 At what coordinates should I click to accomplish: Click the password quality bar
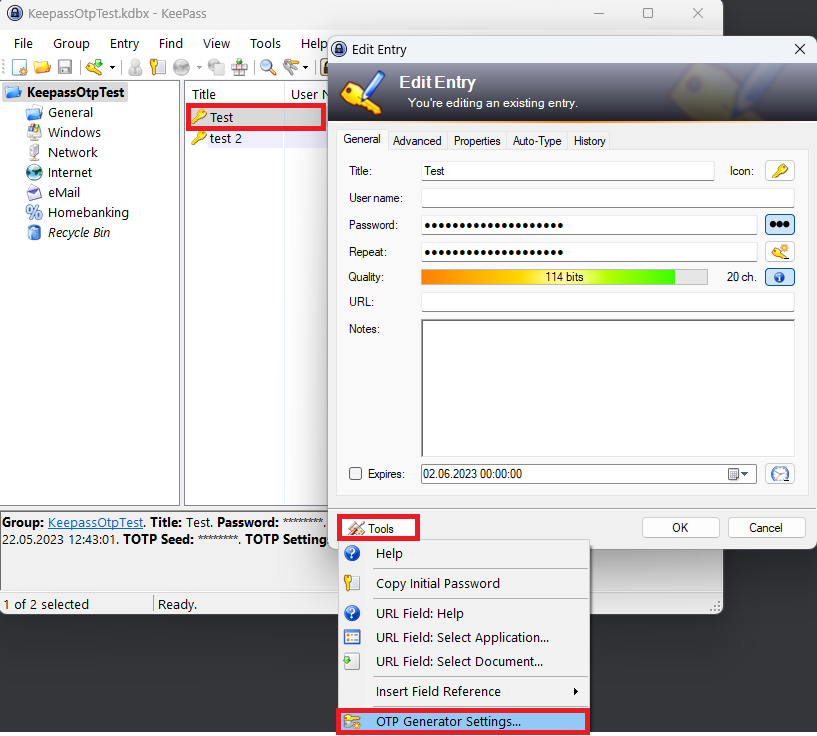tap(564, 277)
